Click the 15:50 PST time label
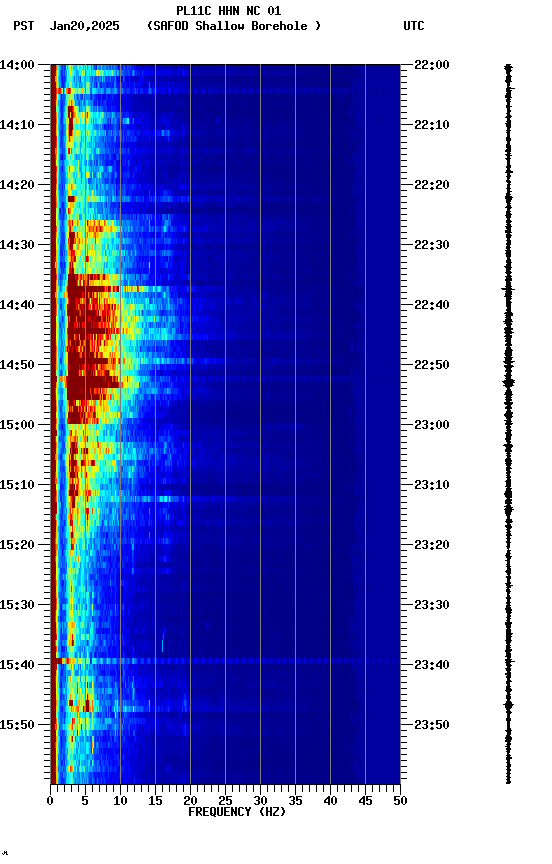This screenshot has width=552, height=864. (x=17, y=725)
